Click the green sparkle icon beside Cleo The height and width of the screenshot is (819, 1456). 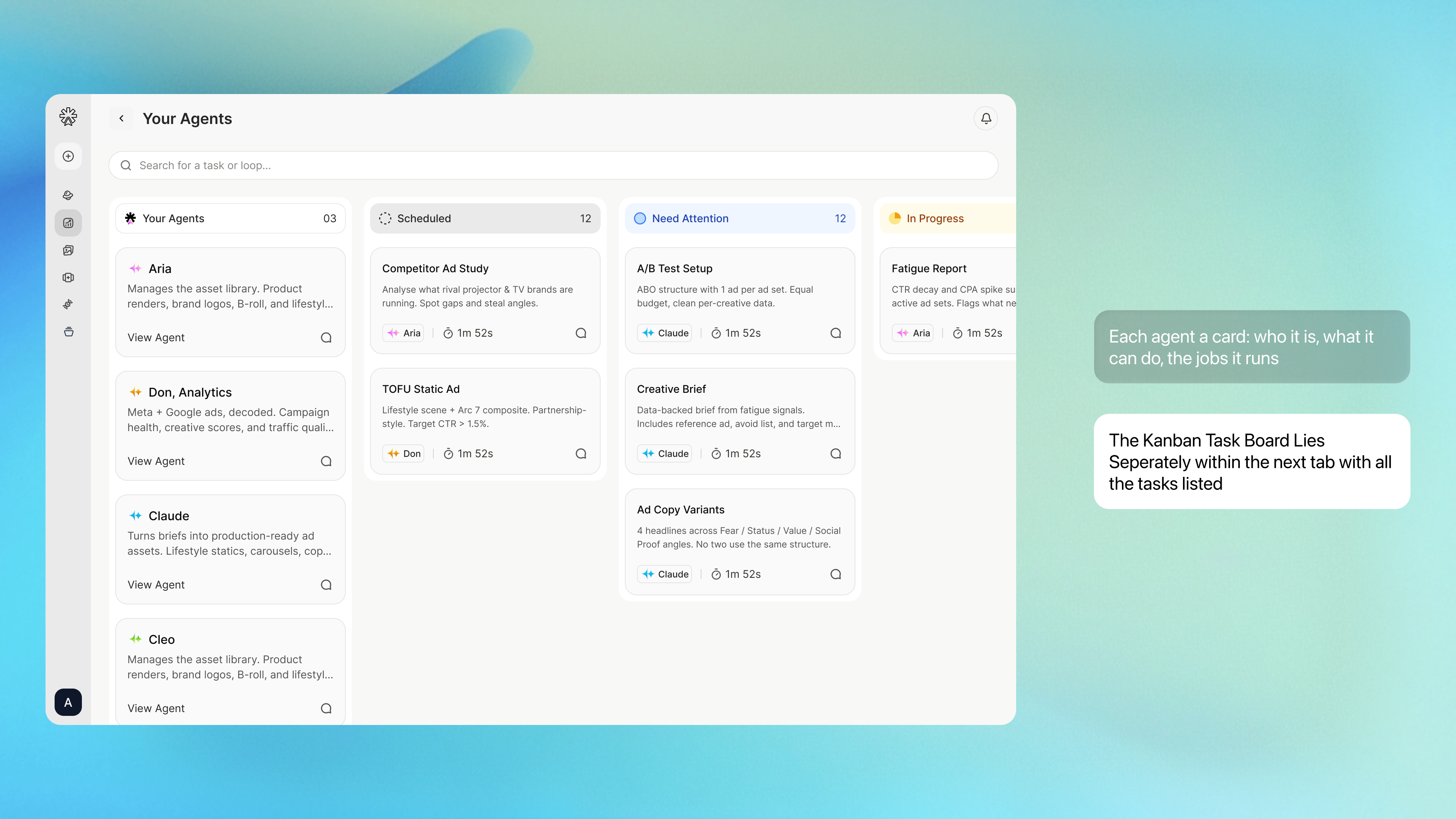(x=135, y=639)
